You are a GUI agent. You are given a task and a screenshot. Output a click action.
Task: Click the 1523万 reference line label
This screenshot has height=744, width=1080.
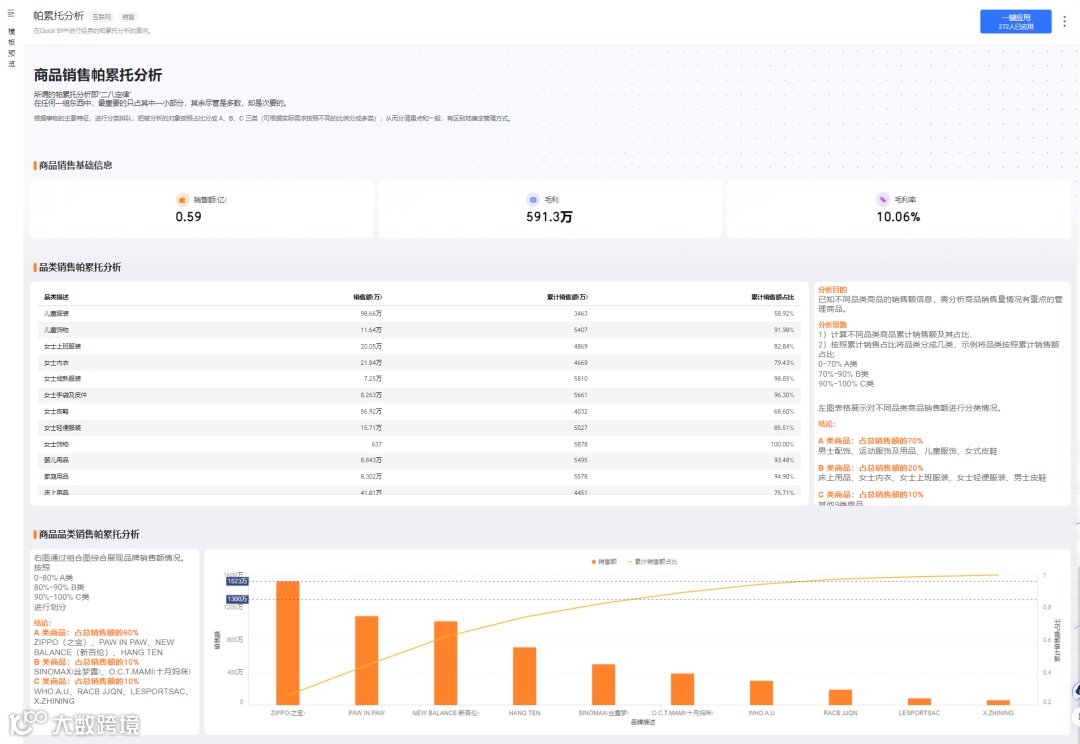coord(237,581)
